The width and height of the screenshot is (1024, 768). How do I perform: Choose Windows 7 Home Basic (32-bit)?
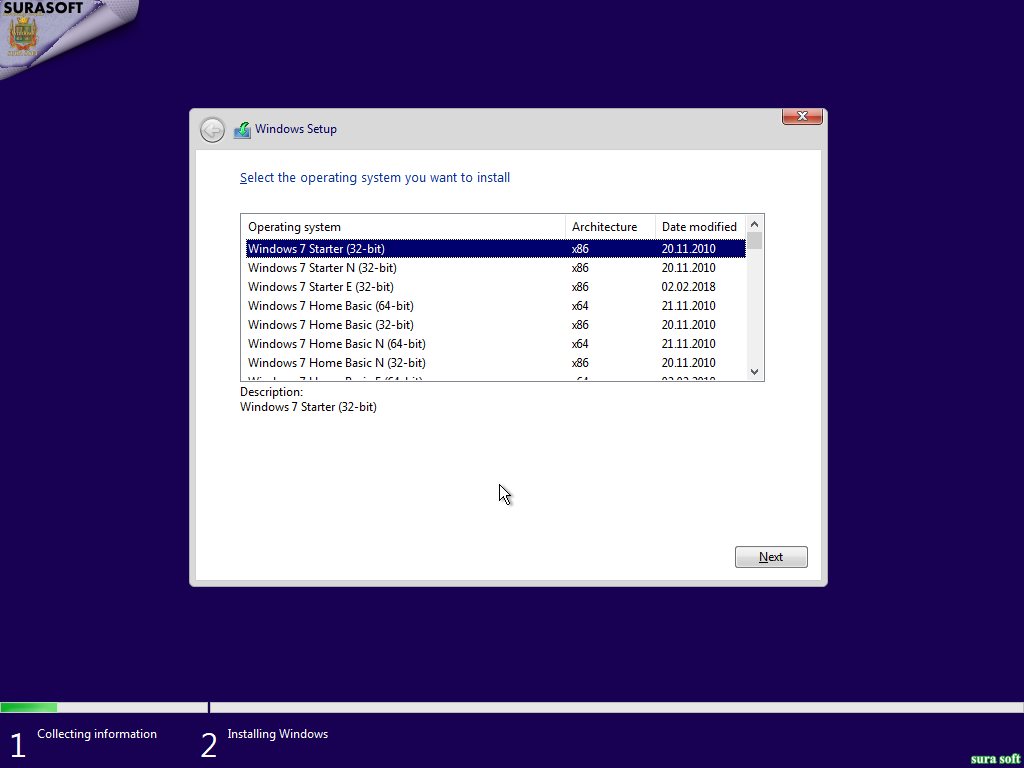(x=496, y=325)
